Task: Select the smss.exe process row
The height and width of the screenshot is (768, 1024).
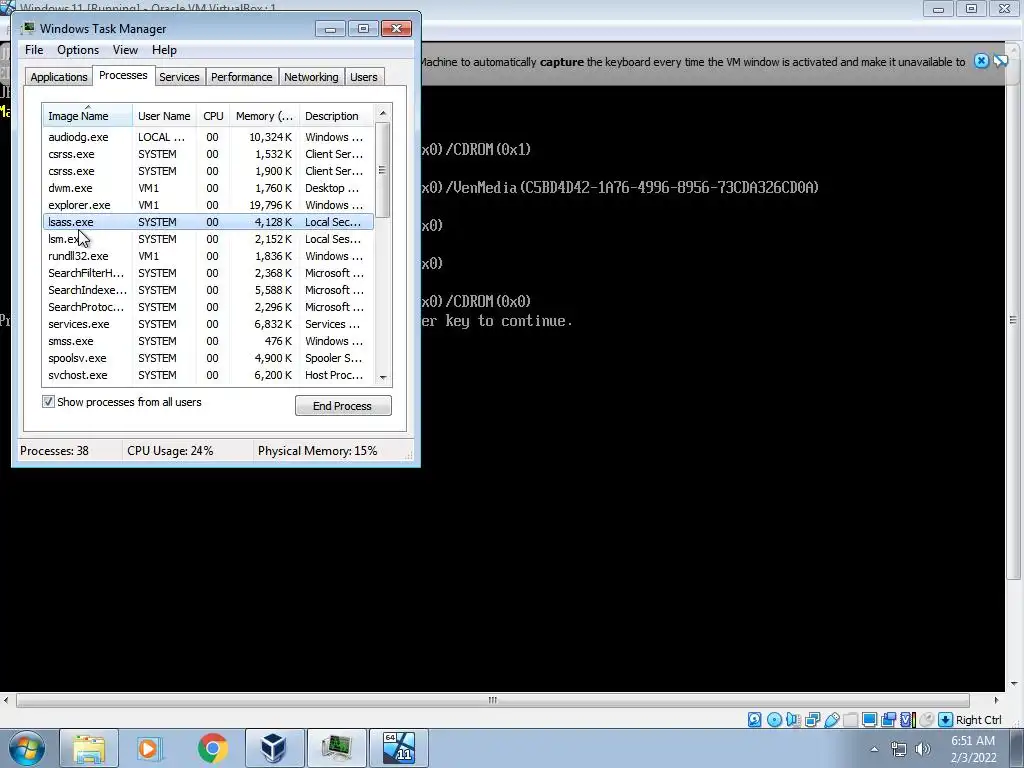Action: 208,341
